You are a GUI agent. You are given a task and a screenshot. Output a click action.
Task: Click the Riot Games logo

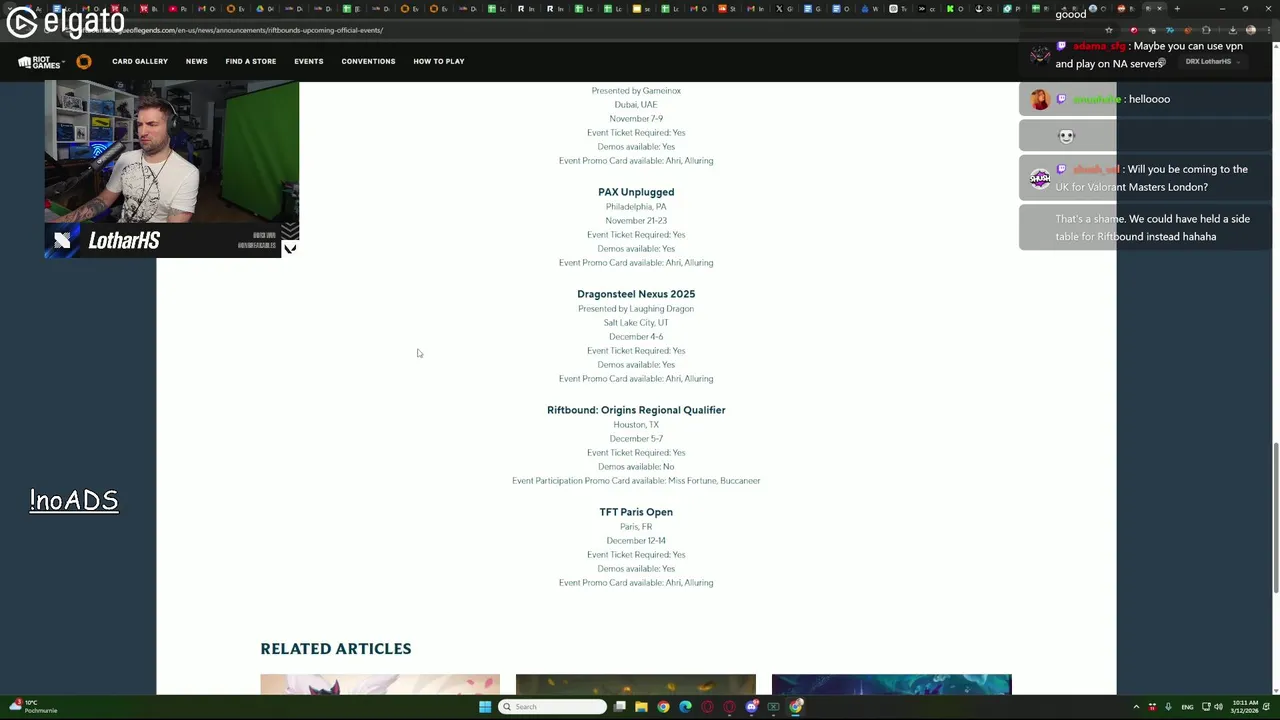click(x=40, y=61)
